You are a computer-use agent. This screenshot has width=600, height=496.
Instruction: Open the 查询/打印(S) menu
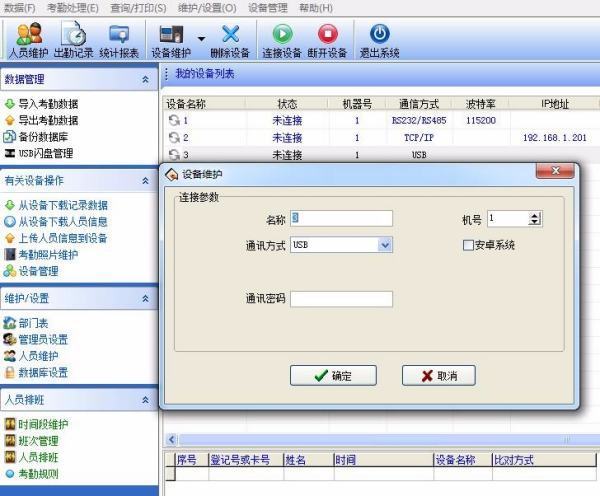[x=138, y=8]
